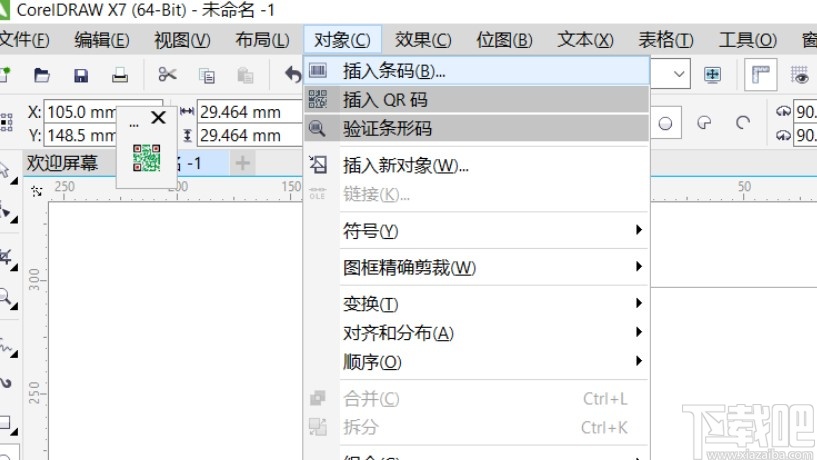The image size is (817, 460).
Task: Select the ellipse shape mode button
Action: click(665, 123)
